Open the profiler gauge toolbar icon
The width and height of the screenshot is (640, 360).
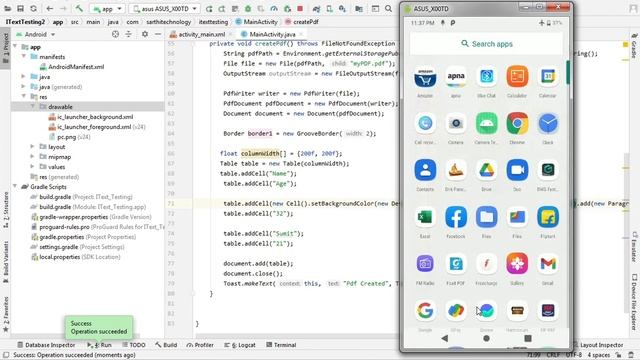pyautogui.click(x=274, y=9)
